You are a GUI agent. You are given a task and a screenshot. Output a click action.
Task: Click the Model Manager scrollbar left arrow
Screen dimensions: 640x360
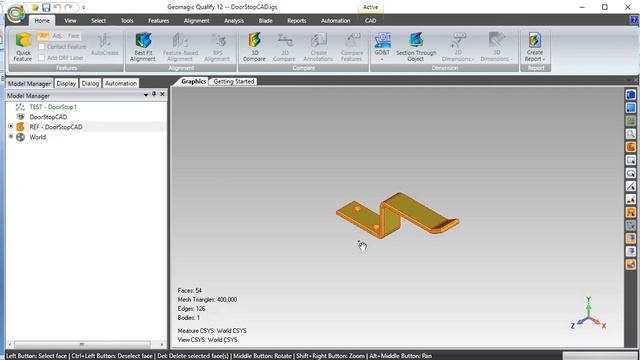tap(10, 344)
